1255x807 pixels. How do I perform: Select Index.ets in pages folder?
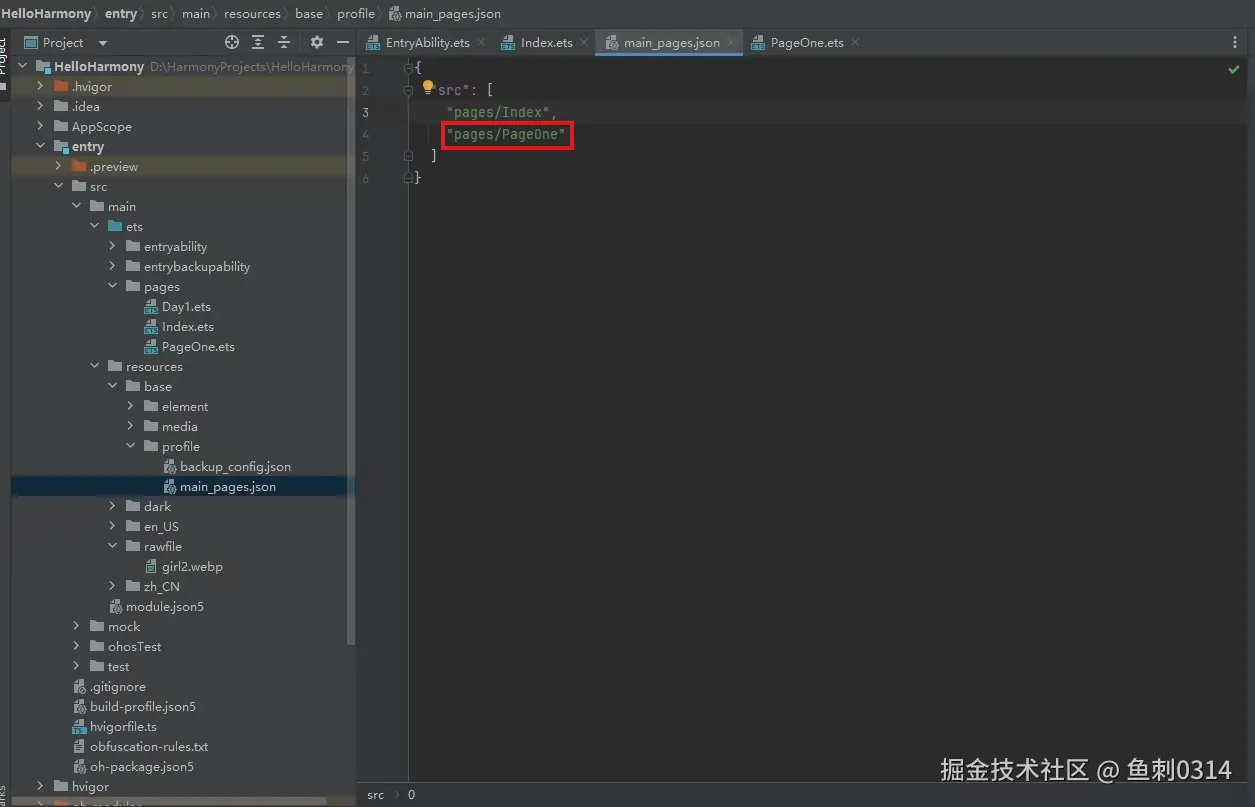click(187, 327)
